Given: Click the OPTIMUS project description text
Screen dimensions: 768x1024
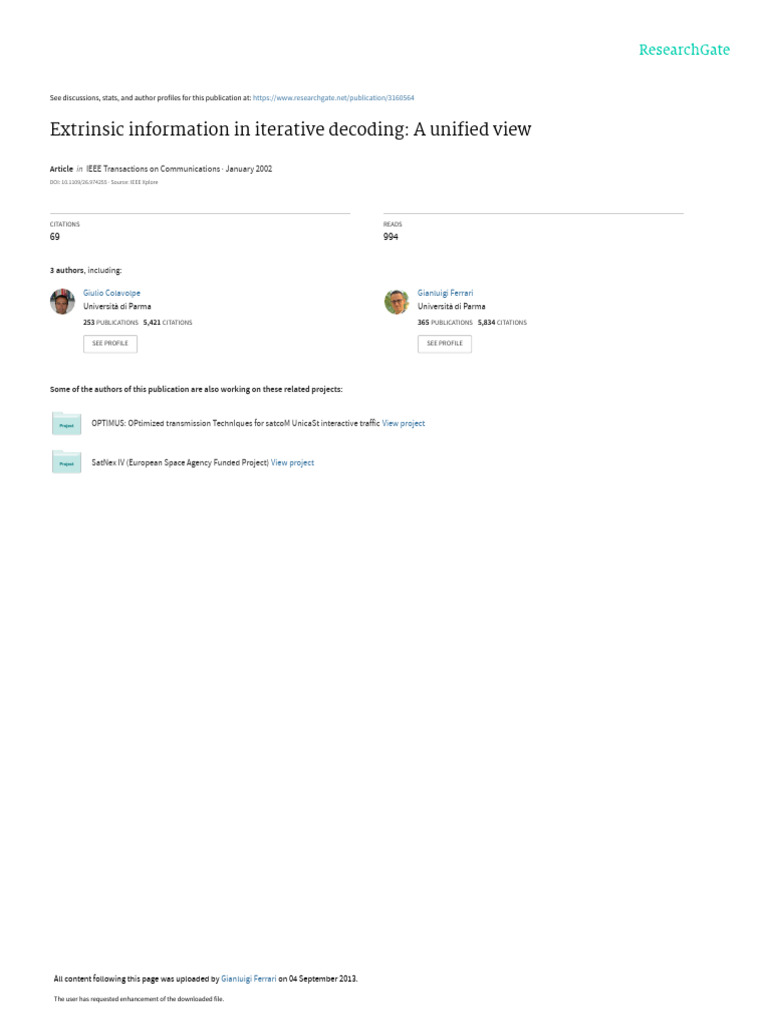Looking at the screenshot, I should pyautogui.click(x=235, y=423).
